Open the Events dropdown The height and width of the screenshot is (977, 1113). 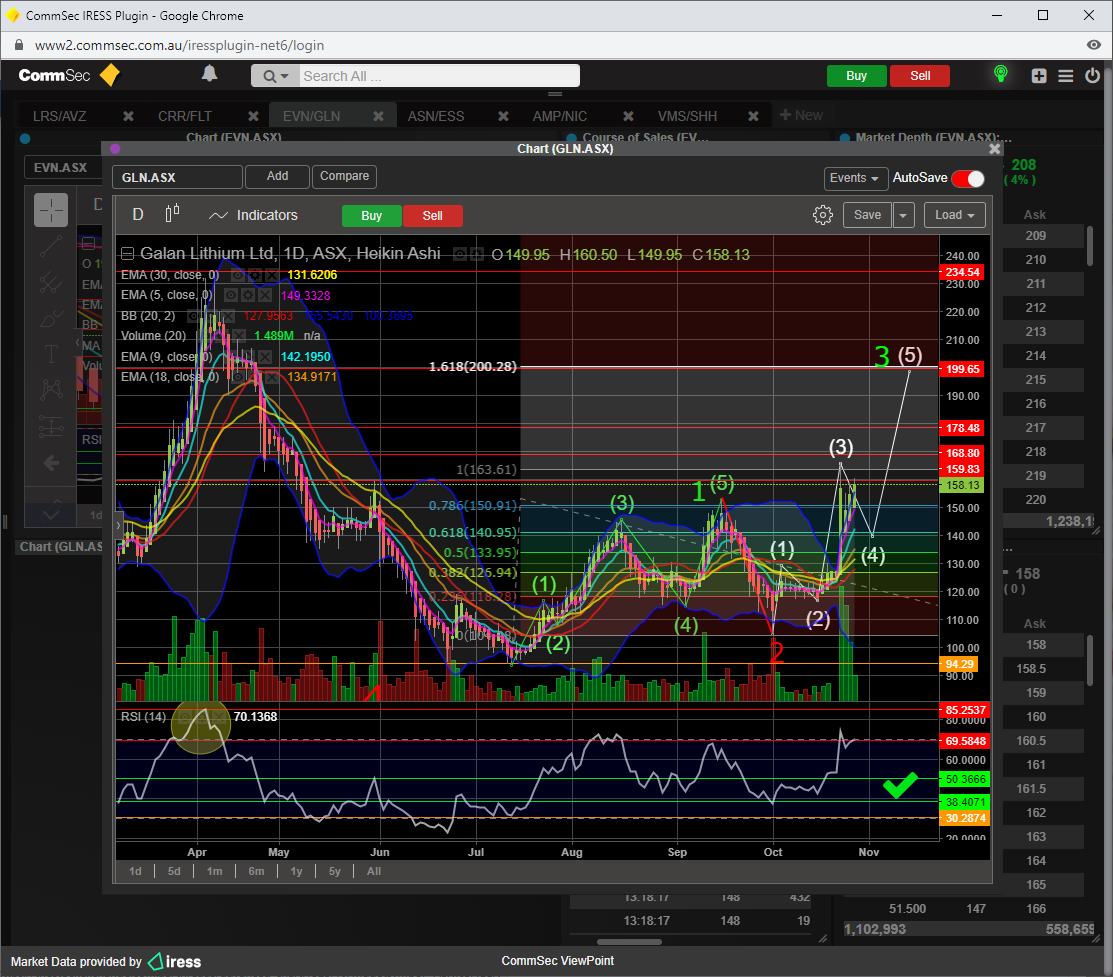855,178
